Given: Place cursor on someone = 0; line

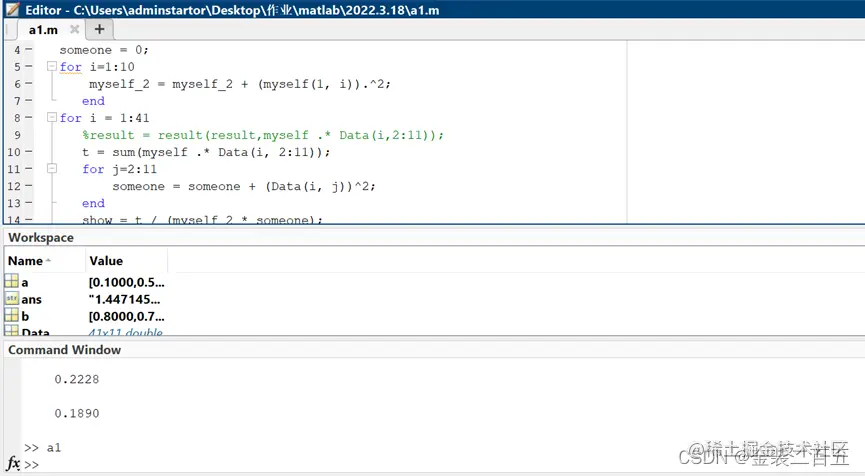Looking at the screenshot, I should (104, 50).
